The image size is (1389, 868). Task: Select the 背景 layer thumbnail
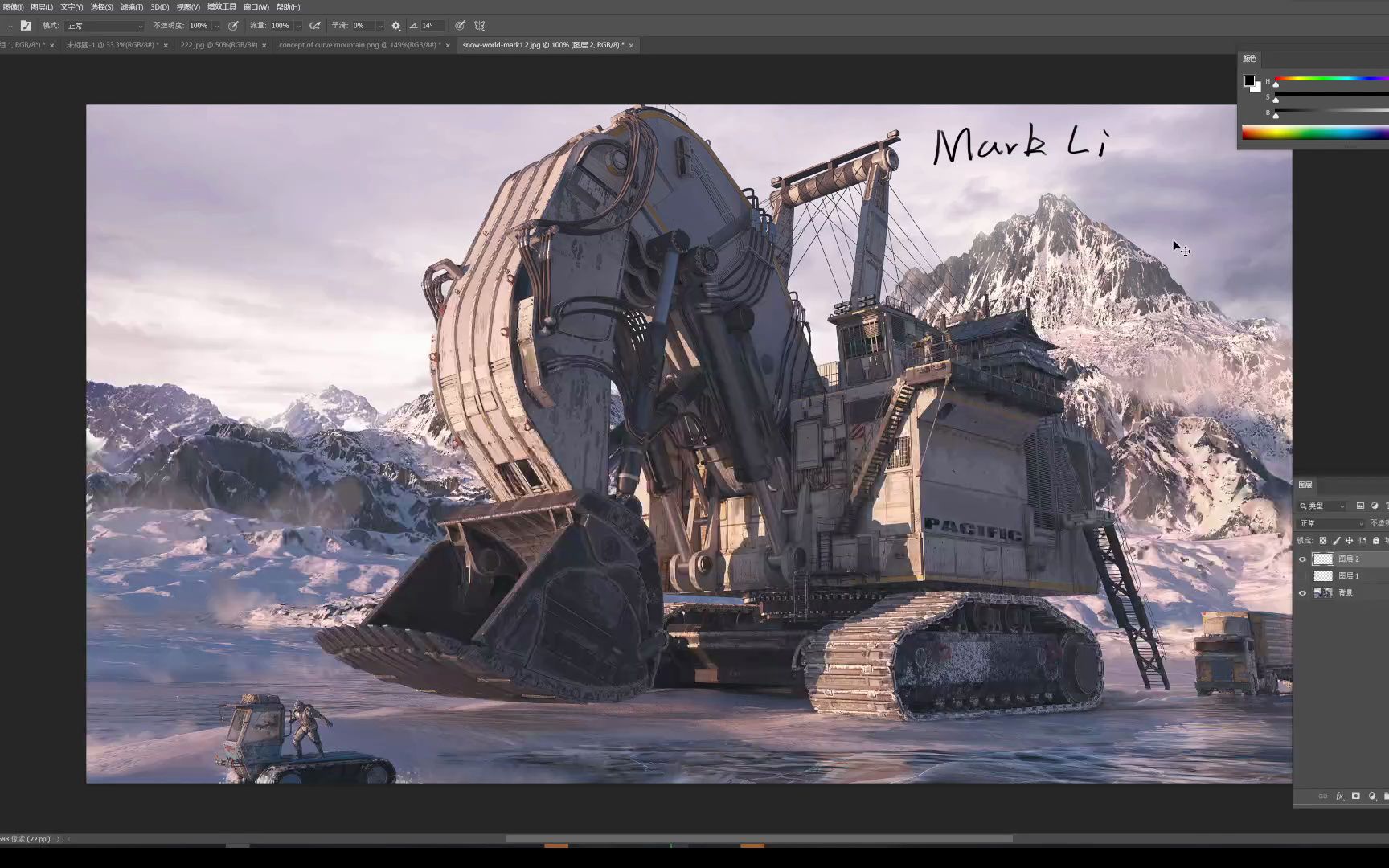click(x=1323, y=592)
